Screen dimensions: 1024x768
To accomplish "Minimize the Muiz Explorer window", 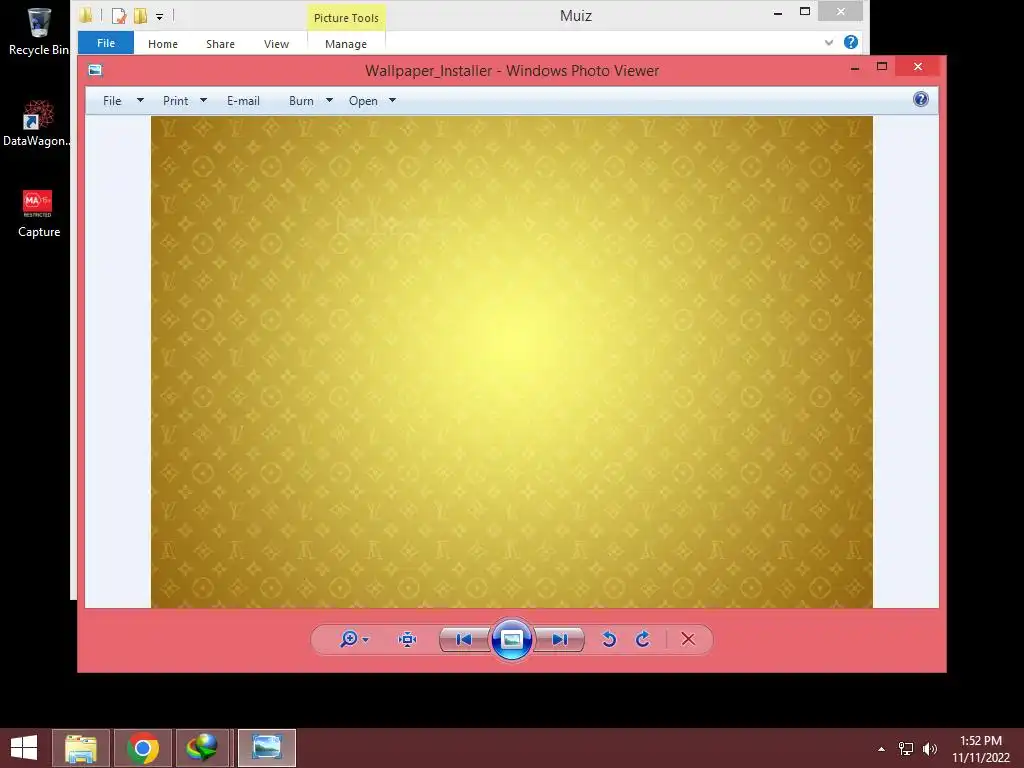I will 778,12.
